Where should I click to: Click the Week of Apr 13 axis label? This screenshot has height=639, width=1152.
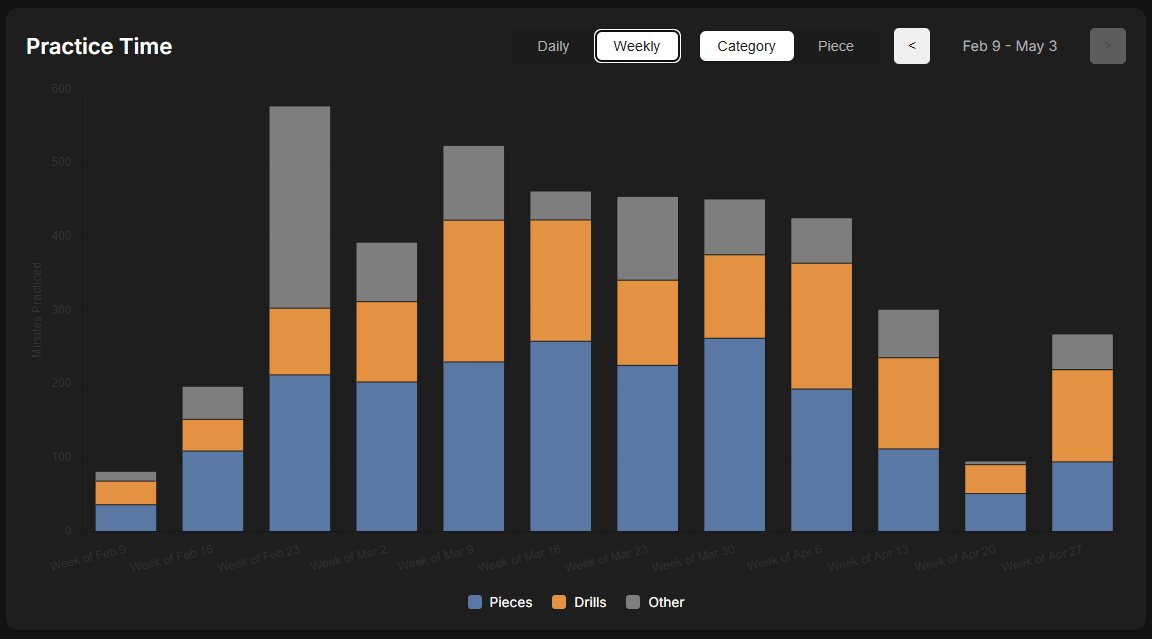coord(868,558)
